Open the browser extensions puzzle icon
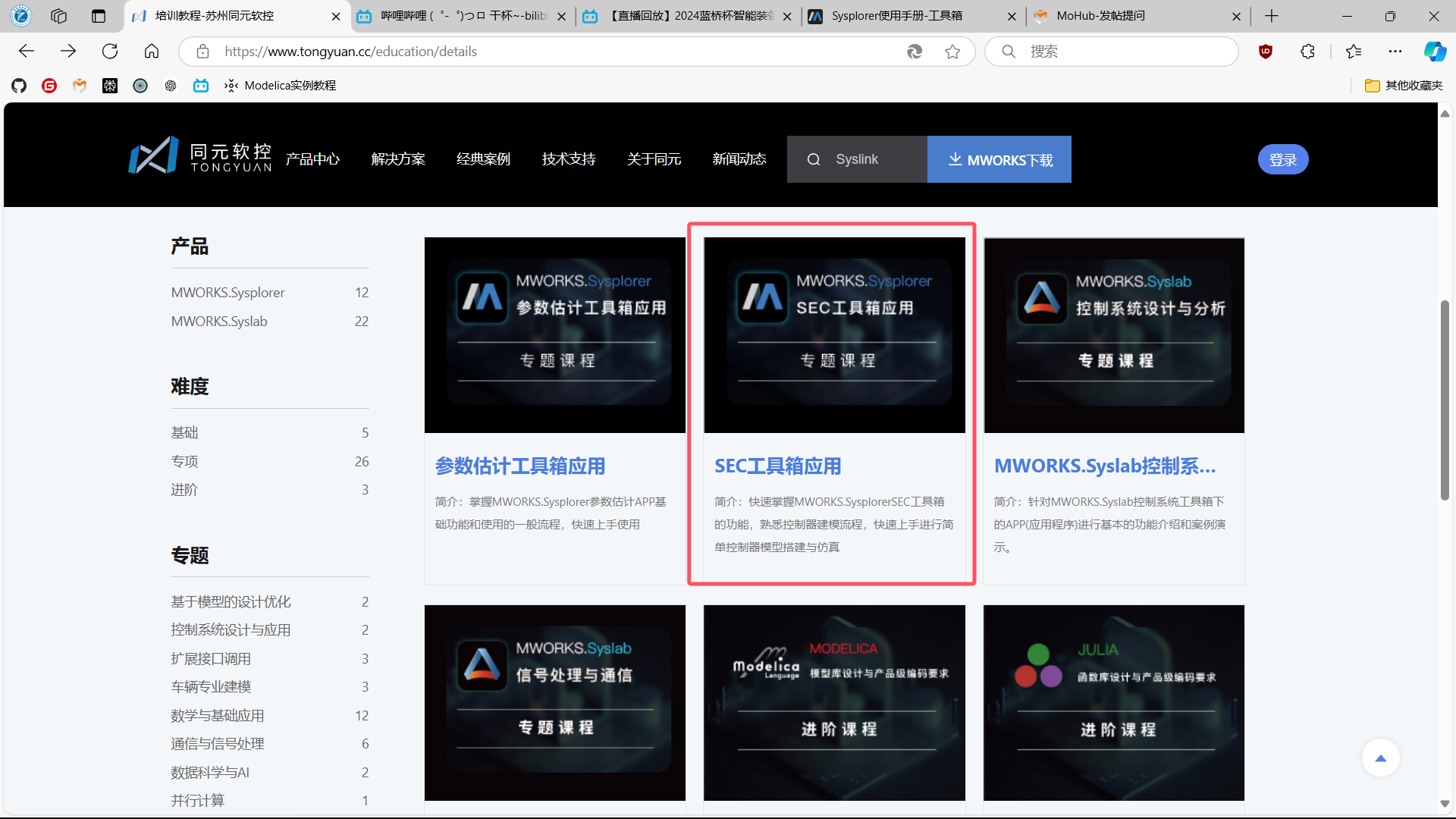 (x=1307, y=51)
